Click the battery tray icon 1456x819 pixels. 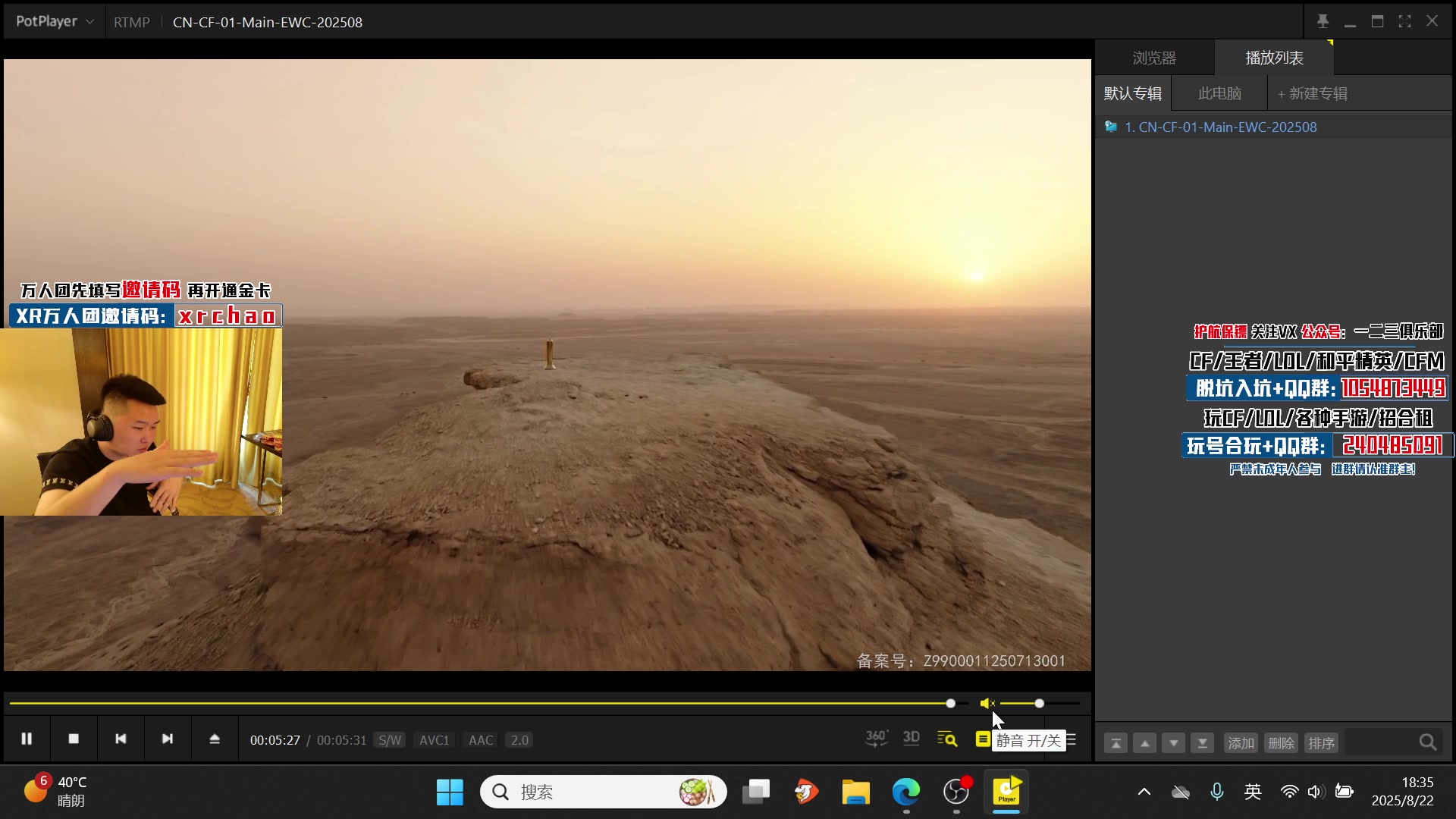tap(1345, 792)
